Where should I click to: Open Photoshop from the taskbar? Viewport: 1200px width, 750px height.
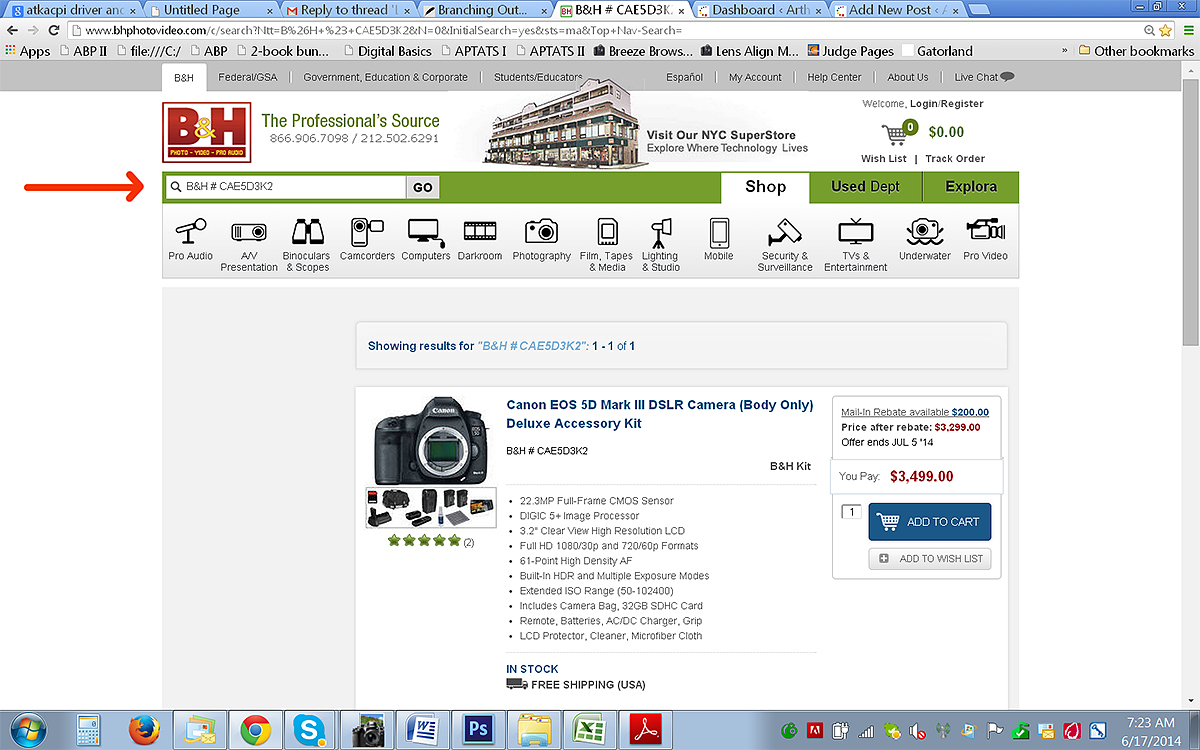pos(478,730)
